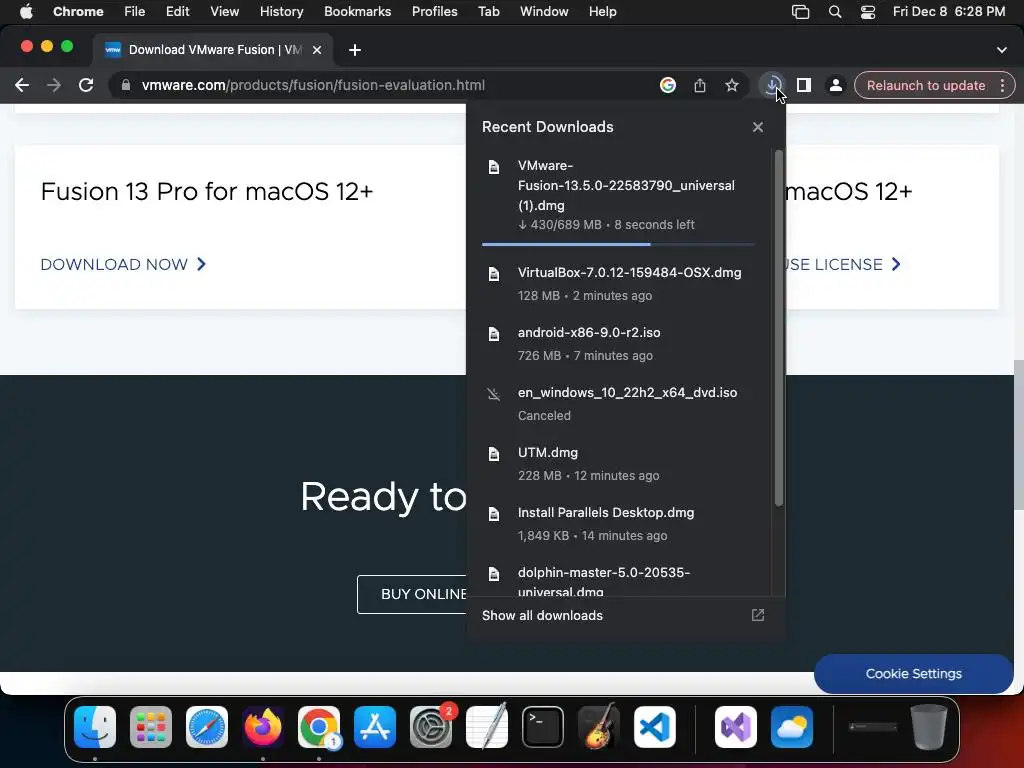Screen dimensions: 1024x768
Task: Click file icon next to VirtualBox download
Action: [x=494, y=274]
